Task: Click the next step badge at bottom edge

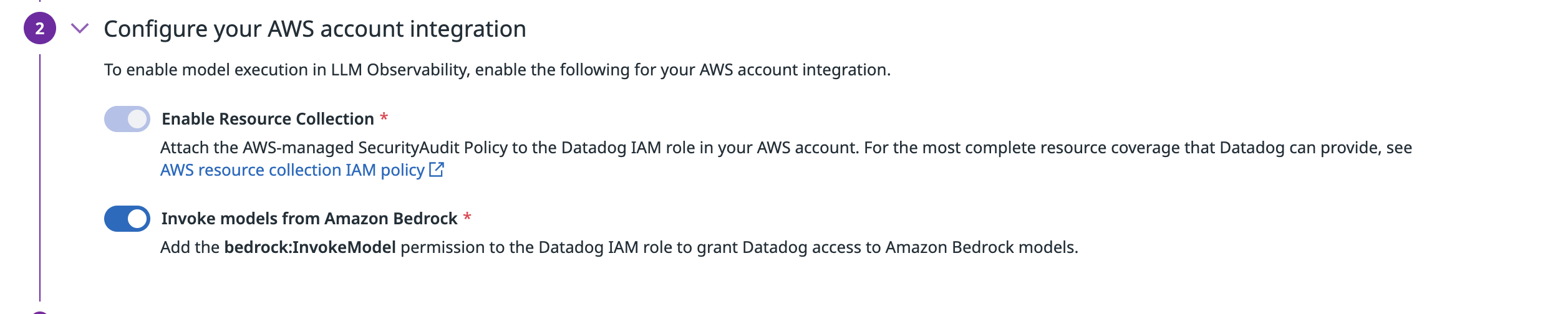Action: [x=40, y=312]
